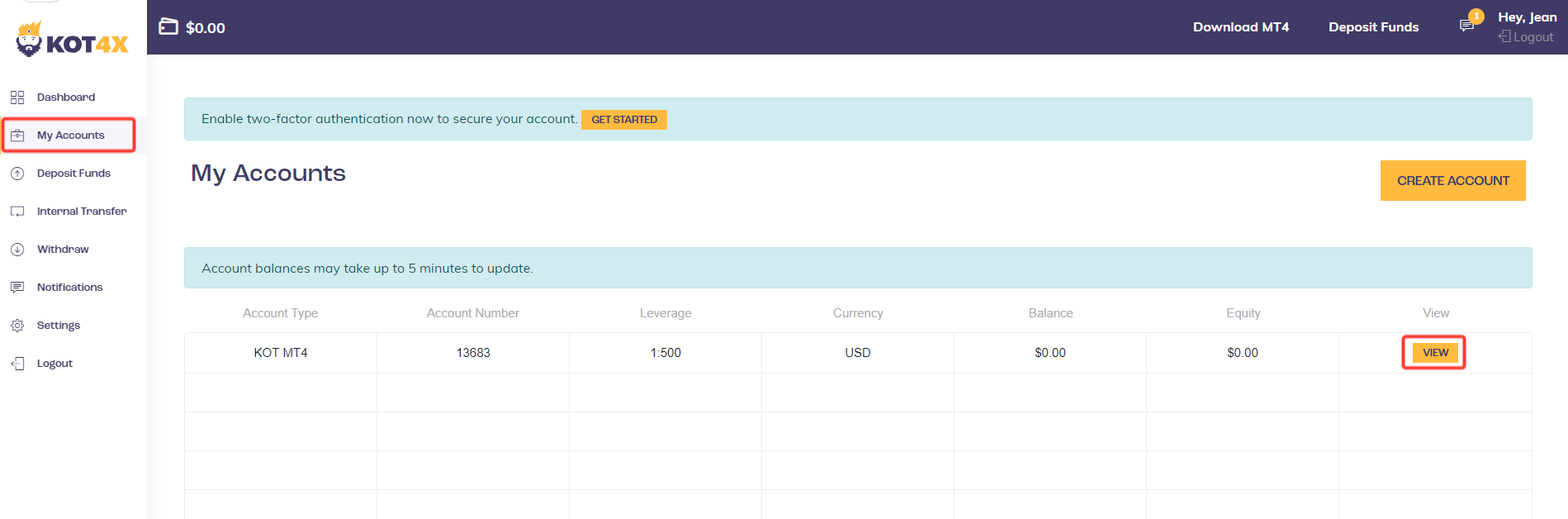Click the Currency column header
This screenshot has height=519, width=1568.
pyautogui.click(x=858, y=313)
